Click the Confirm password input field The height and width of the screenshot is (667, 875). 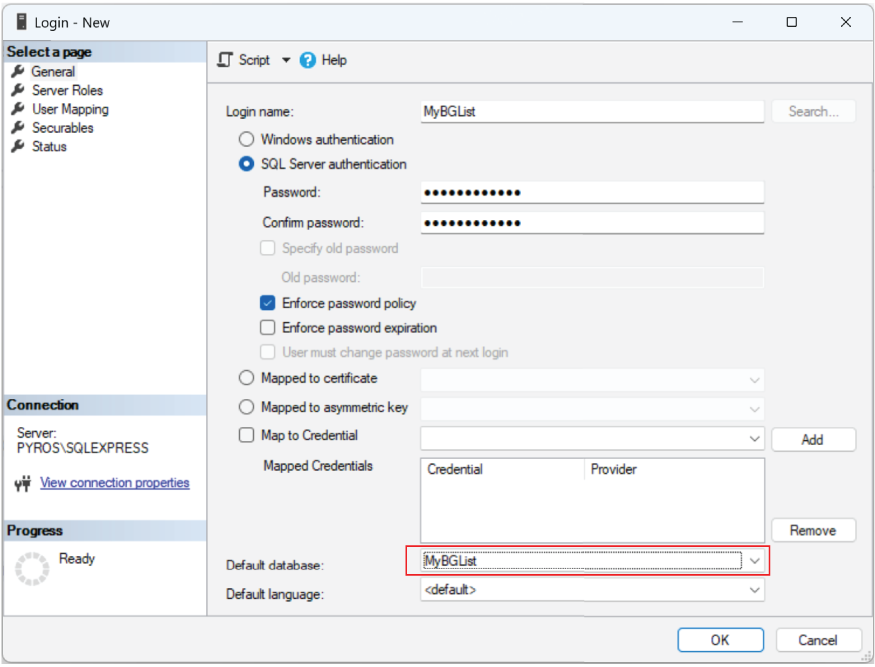592,223
